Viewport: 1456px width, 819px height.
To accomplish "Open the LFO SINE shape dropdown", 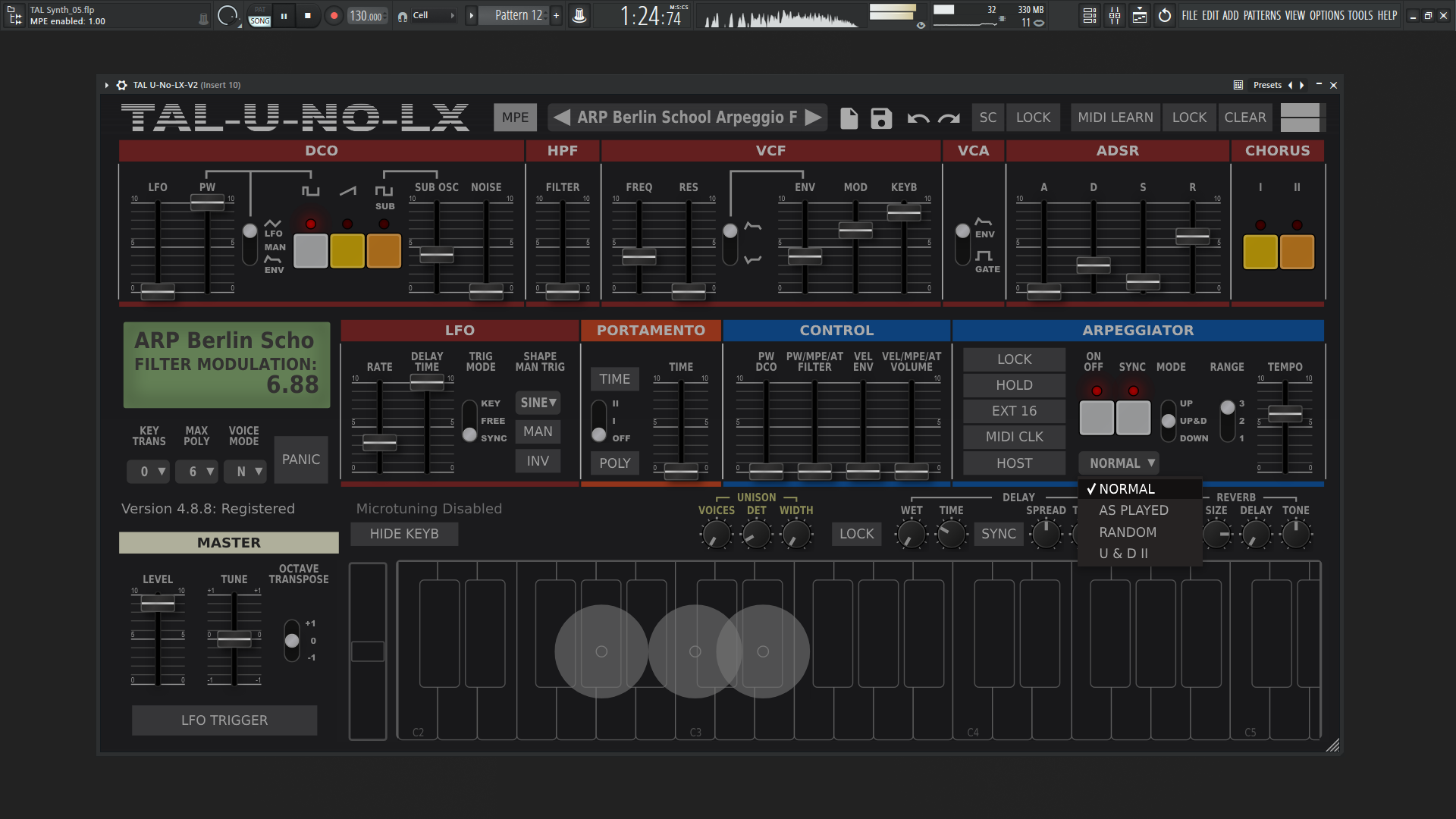I will [x=538, y=403].
